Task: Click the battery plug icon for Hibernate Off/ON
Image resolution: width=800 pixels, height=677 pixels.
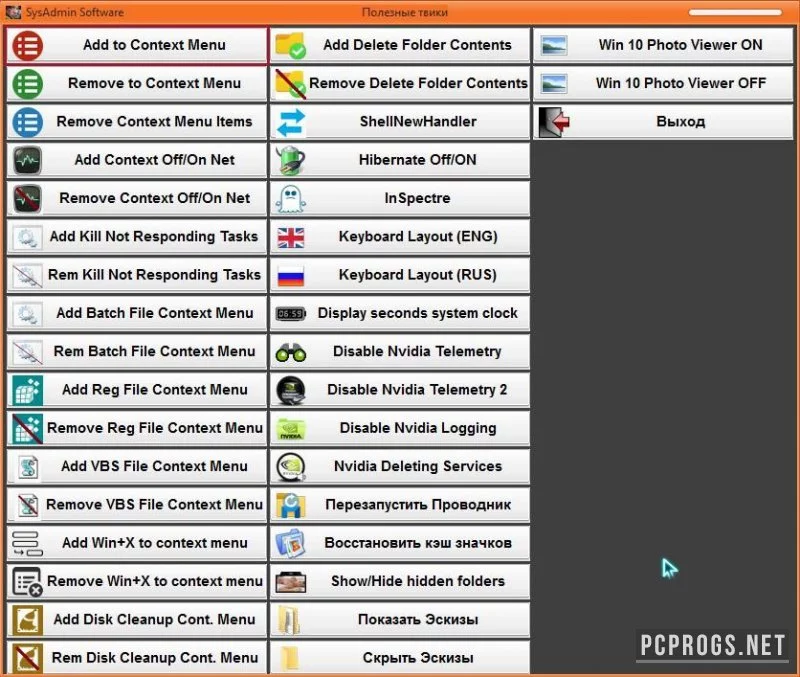Action: (290, 160)
